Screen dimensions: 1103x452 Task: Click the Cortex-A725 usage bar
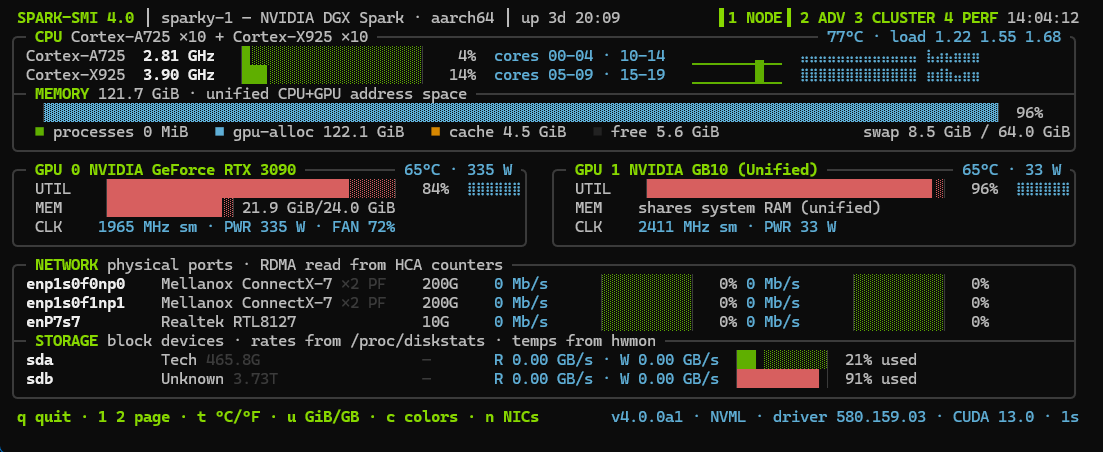[x=332, y=56]
